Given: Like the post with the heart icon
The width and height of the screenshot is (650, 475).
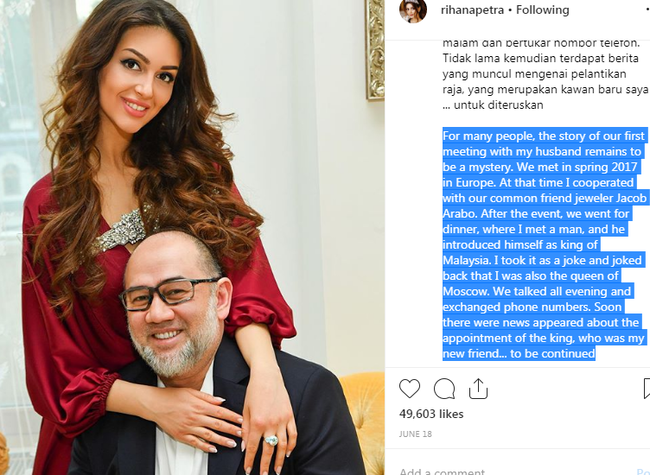Looking at the screenshot, I should (410, 389).
